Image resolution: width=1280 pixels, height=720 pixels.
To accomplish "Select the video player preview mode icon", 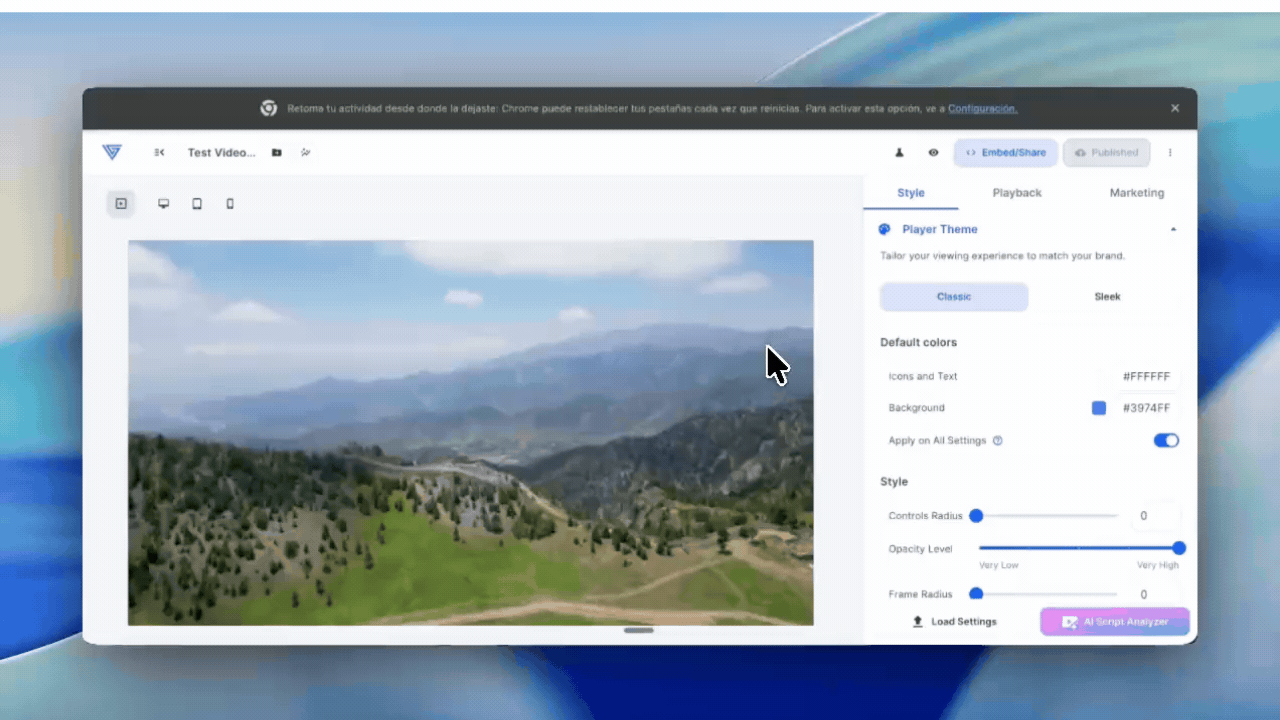I will [121, 204].
